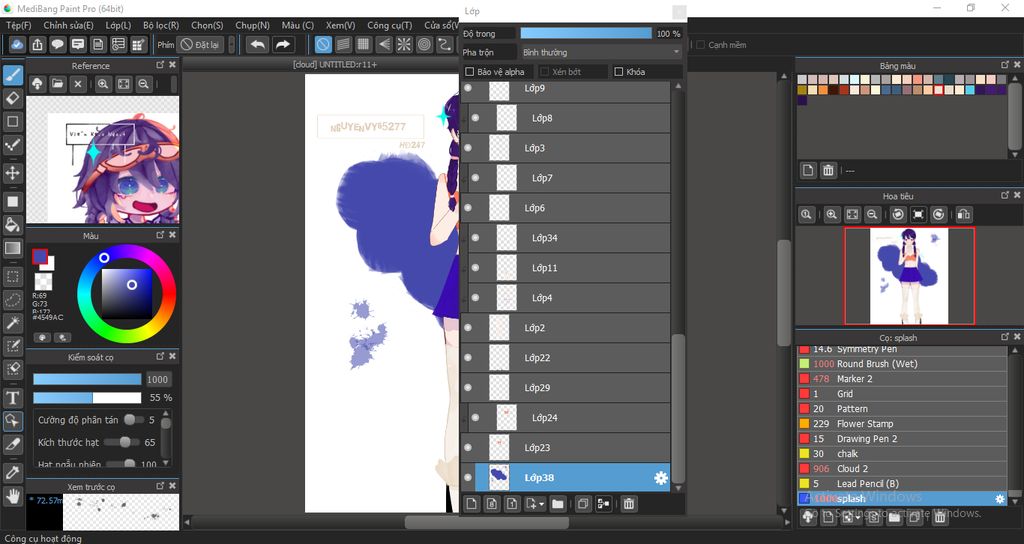The image size is (1024, 544).
Task: Open the Tệp(F) menu
Action: point(18,25)
